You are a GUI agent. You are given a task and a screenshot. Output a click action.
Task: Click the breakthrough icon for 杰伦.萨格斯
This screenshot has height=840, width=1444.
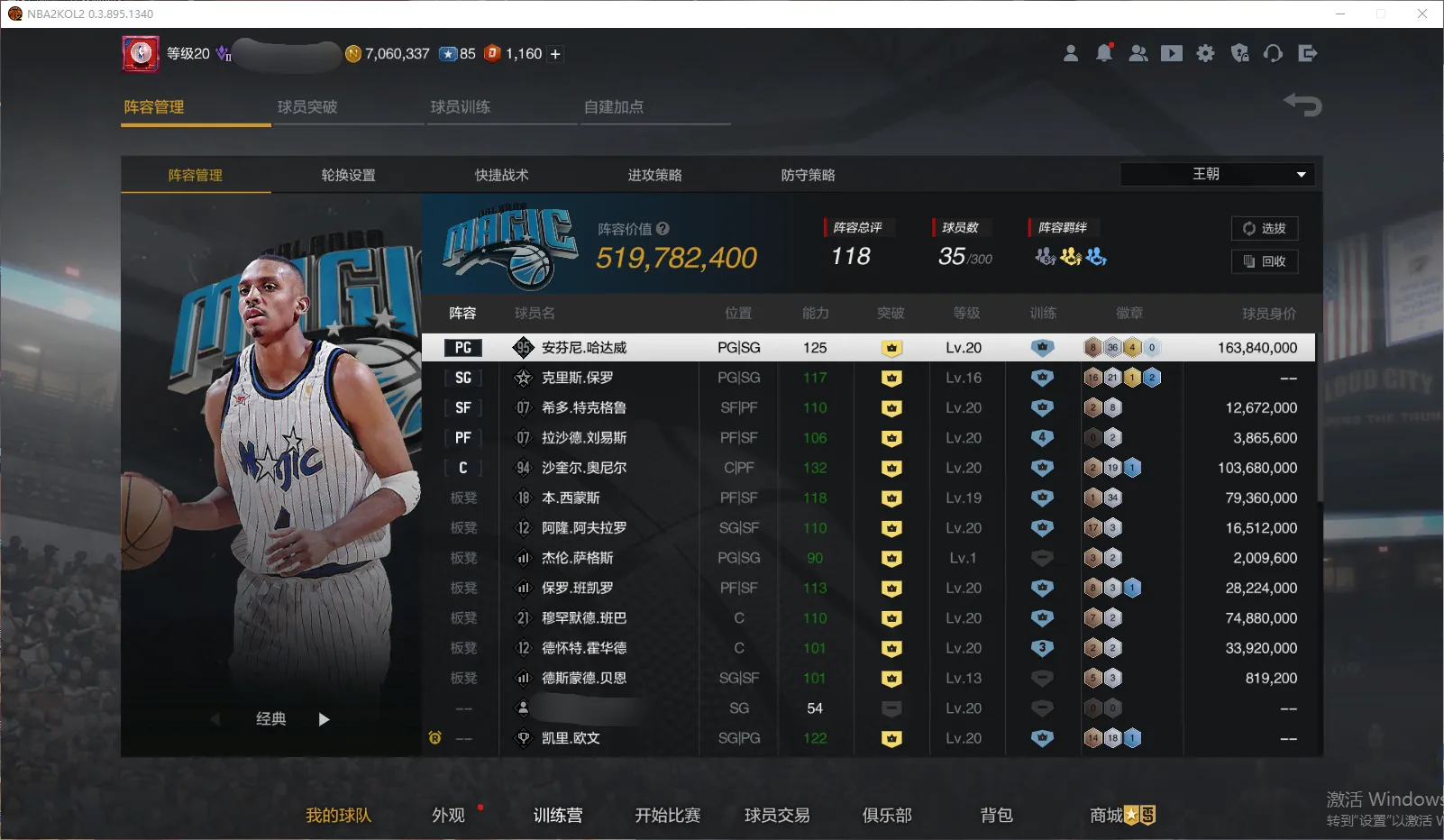(891, 558)
